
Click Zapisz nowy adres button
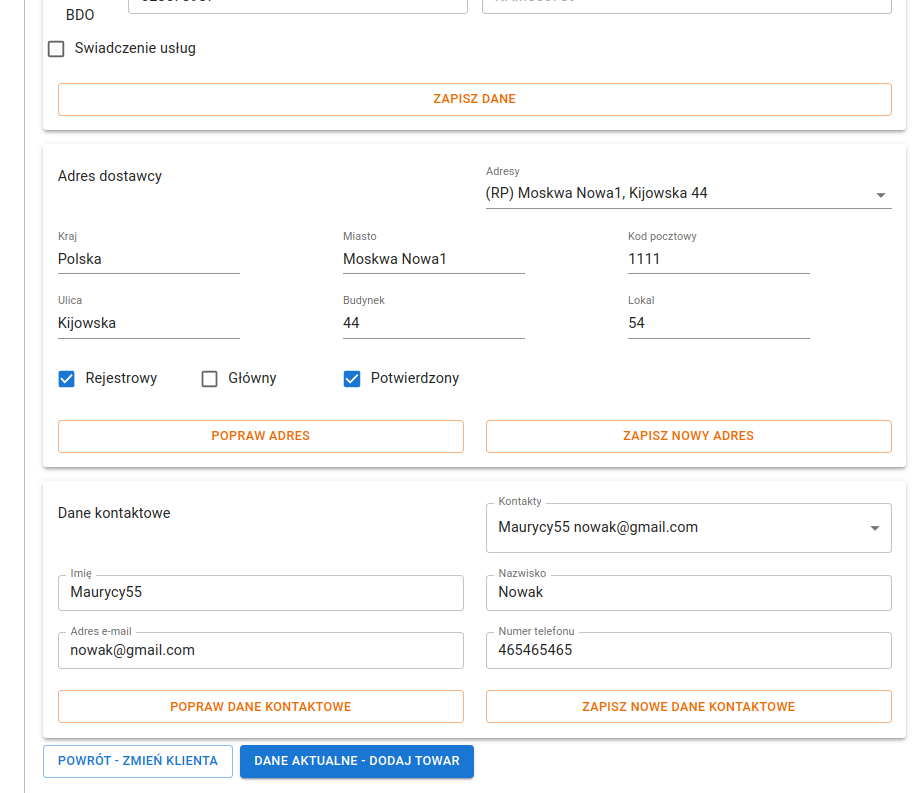tap(688, 436)
